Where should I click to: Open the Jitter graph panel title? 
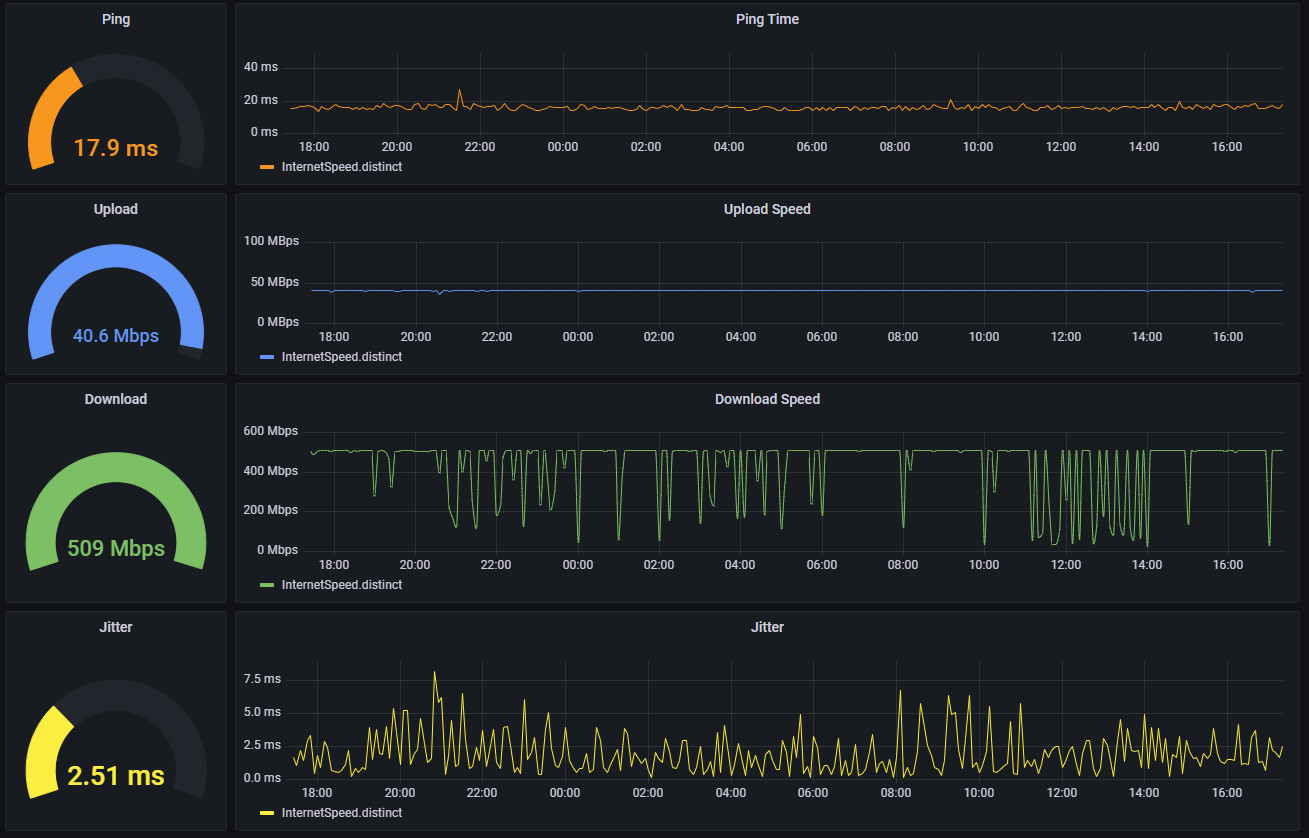click(767, 627)
